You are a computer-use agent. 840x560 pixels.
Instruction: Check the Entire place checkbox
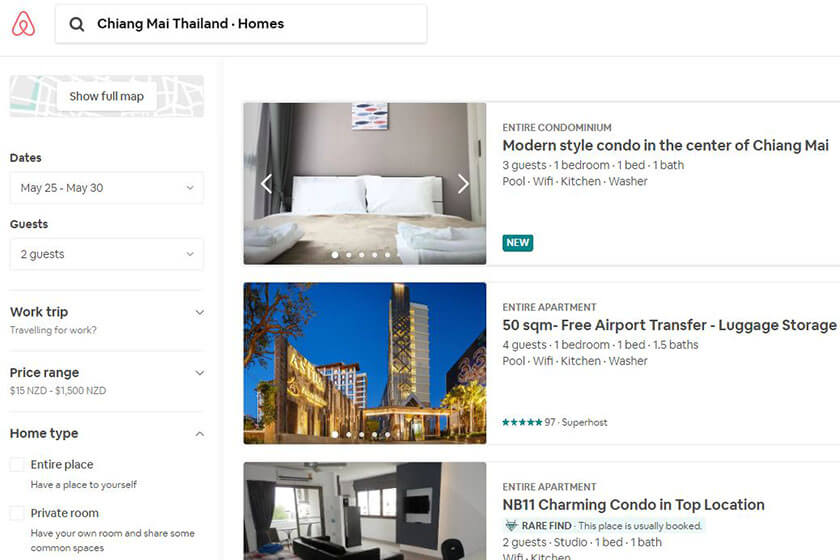pos(17,465)
